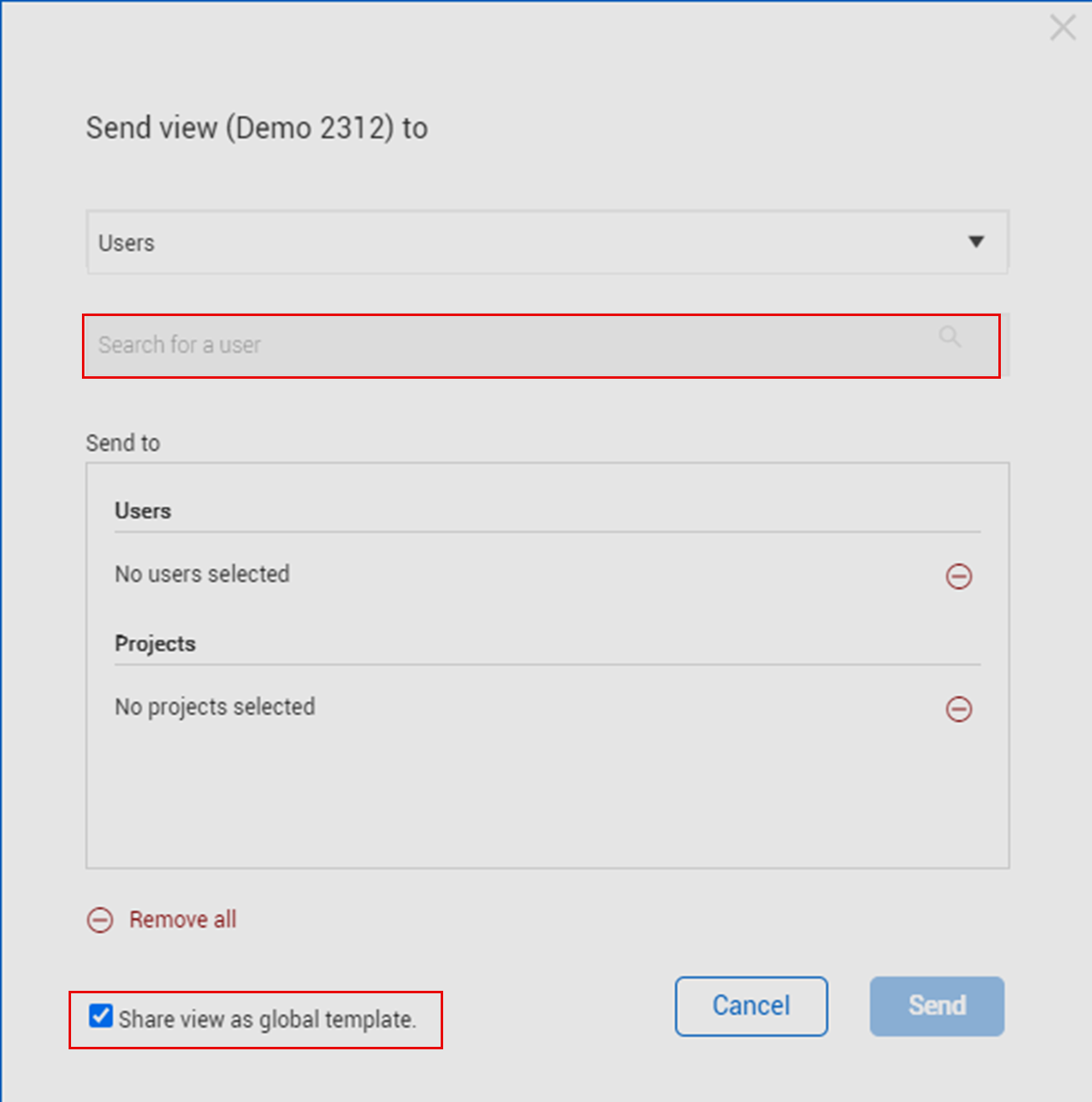Image resolution: width=1092 pixels, height=1102 pixels.
Task: Click the Remove all link
Action: [182, 920]
